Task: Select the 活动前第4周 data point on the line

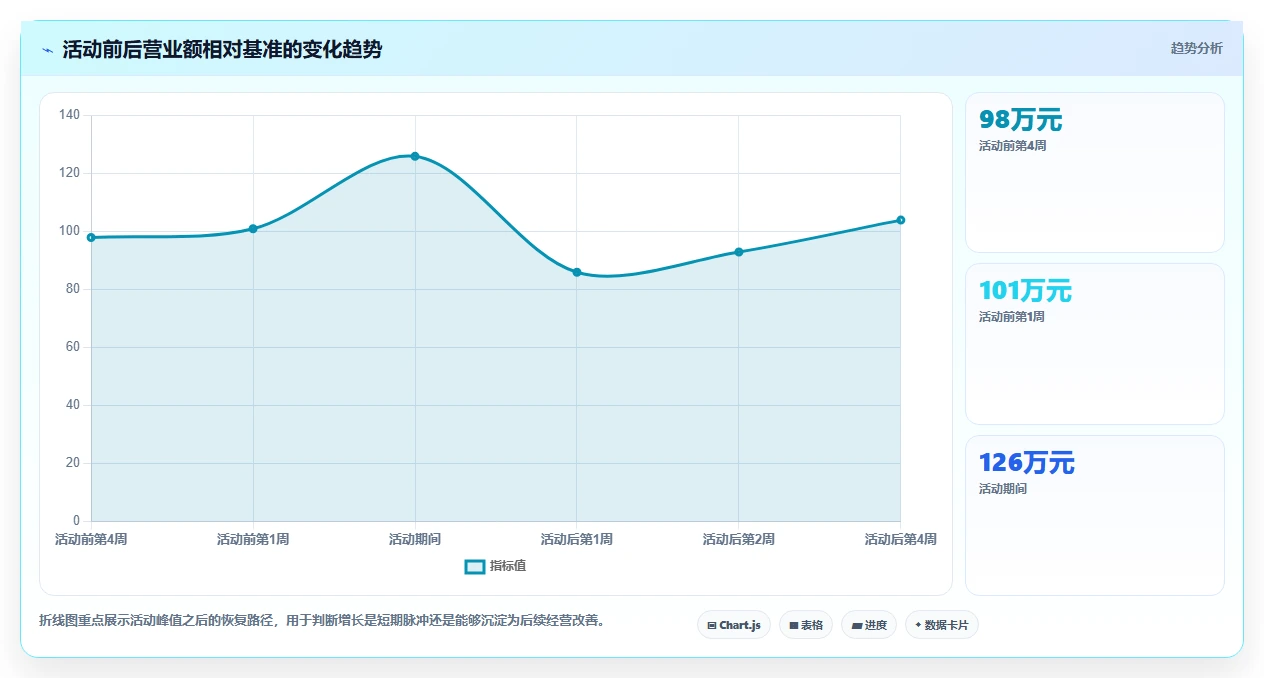Action: tap(91, 237)
